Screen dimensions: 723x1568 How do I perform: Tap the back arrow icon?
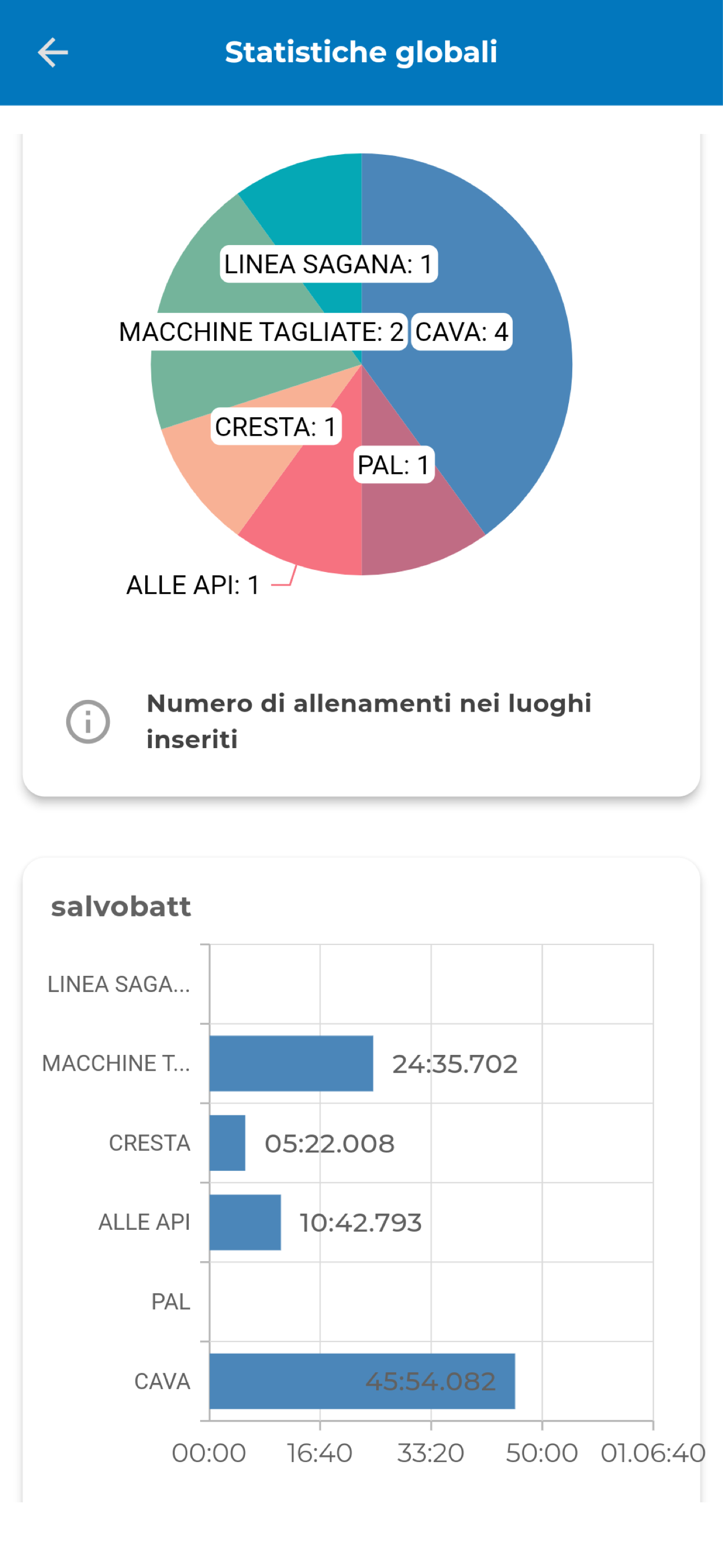53,52
